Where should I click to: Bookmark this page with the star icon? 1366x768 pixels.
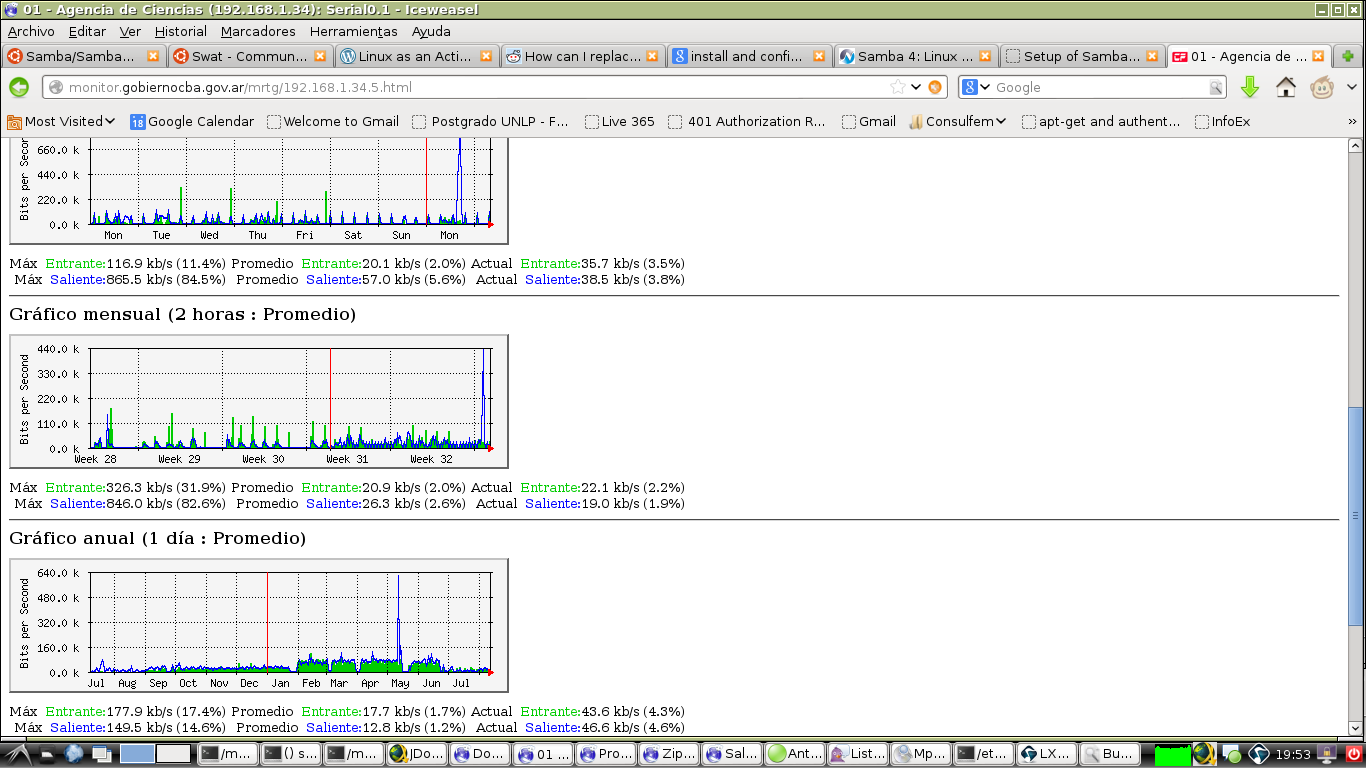(898, 87)
